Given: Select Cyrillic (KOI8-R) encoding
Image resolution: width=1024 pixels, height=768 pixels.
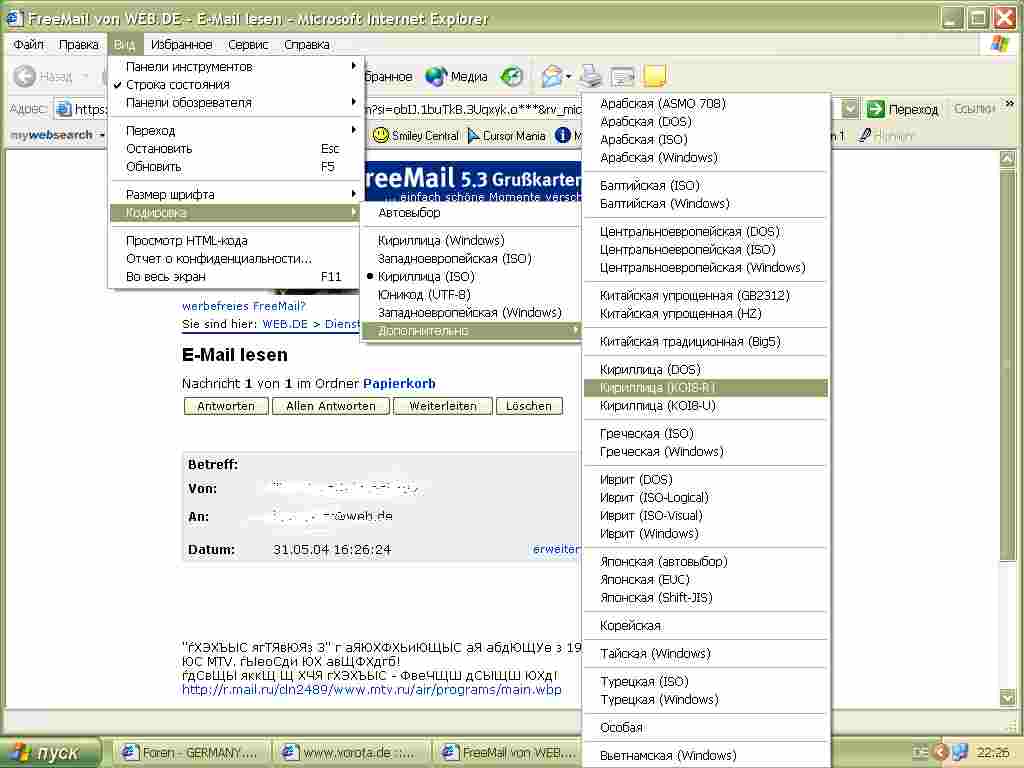Looking at the screenshot, I should (x=706, y=388).
